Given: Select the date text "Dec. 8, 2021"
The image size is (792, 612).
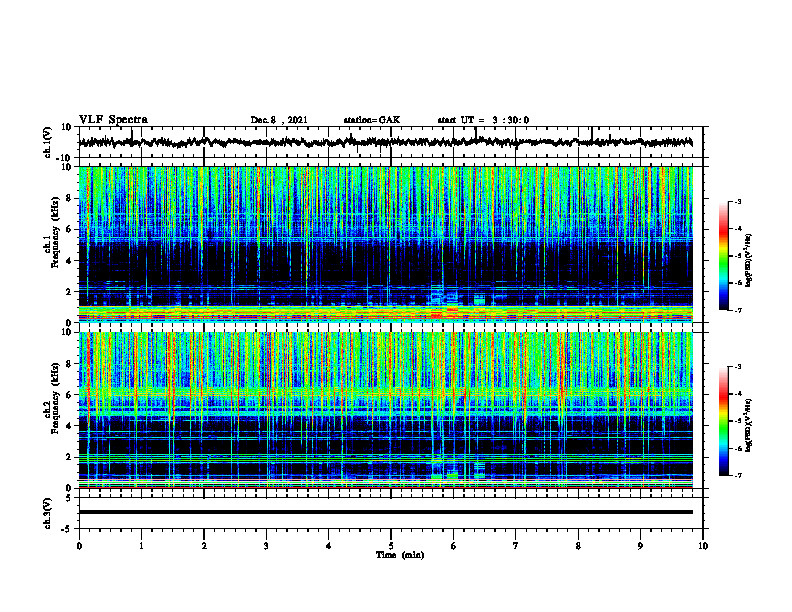Looking at the screenshot, I should pos(279,120).
